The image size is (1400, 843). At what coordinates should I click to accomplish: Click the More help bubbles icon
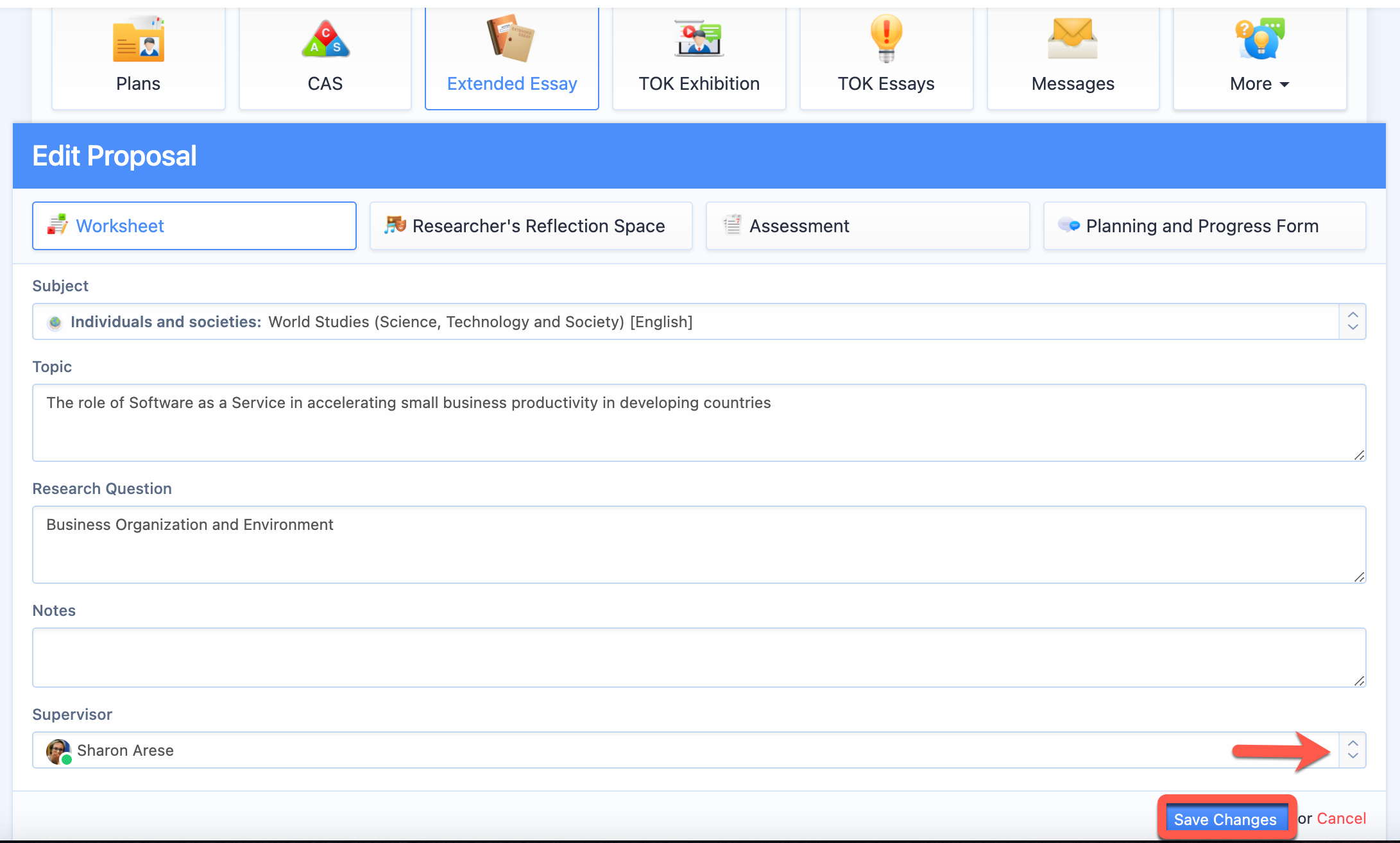coord(1259,38)
